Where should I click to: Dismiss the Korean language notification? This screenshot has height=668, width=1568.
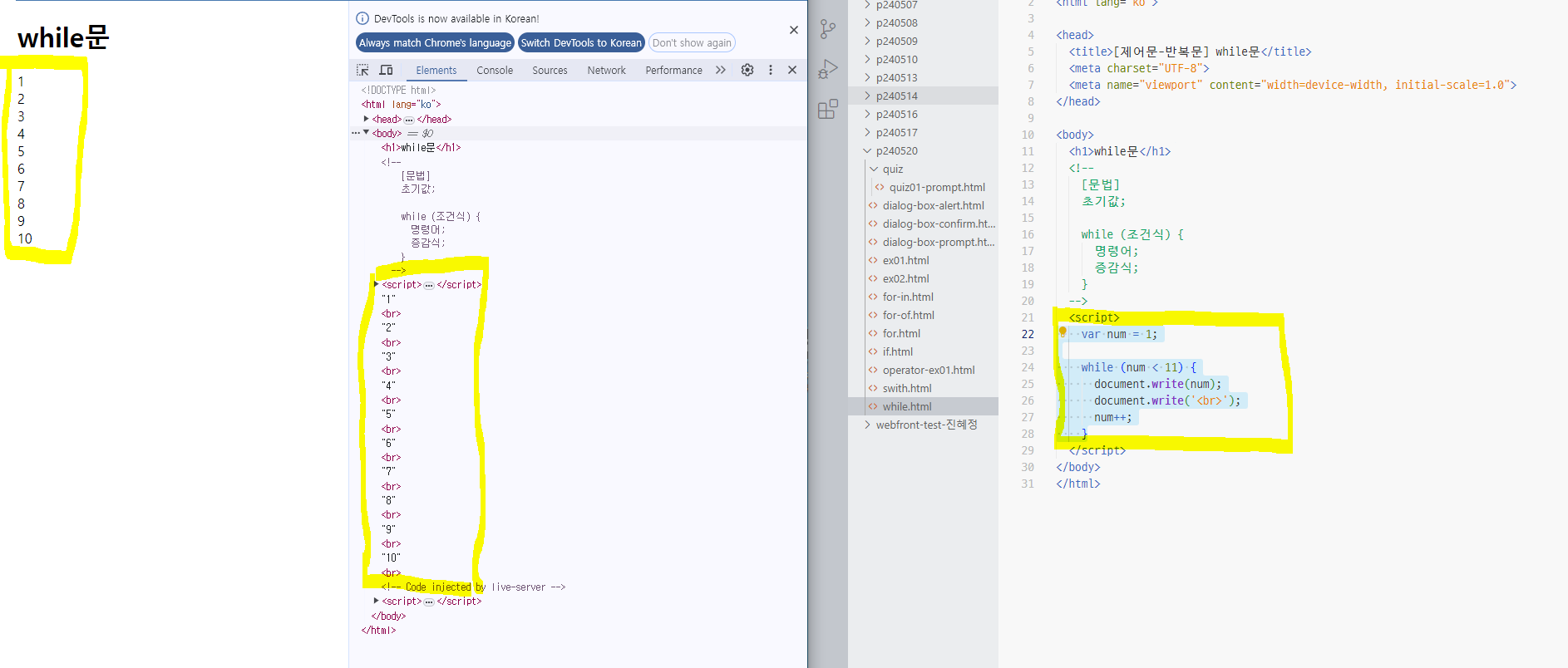coord(794,30)
